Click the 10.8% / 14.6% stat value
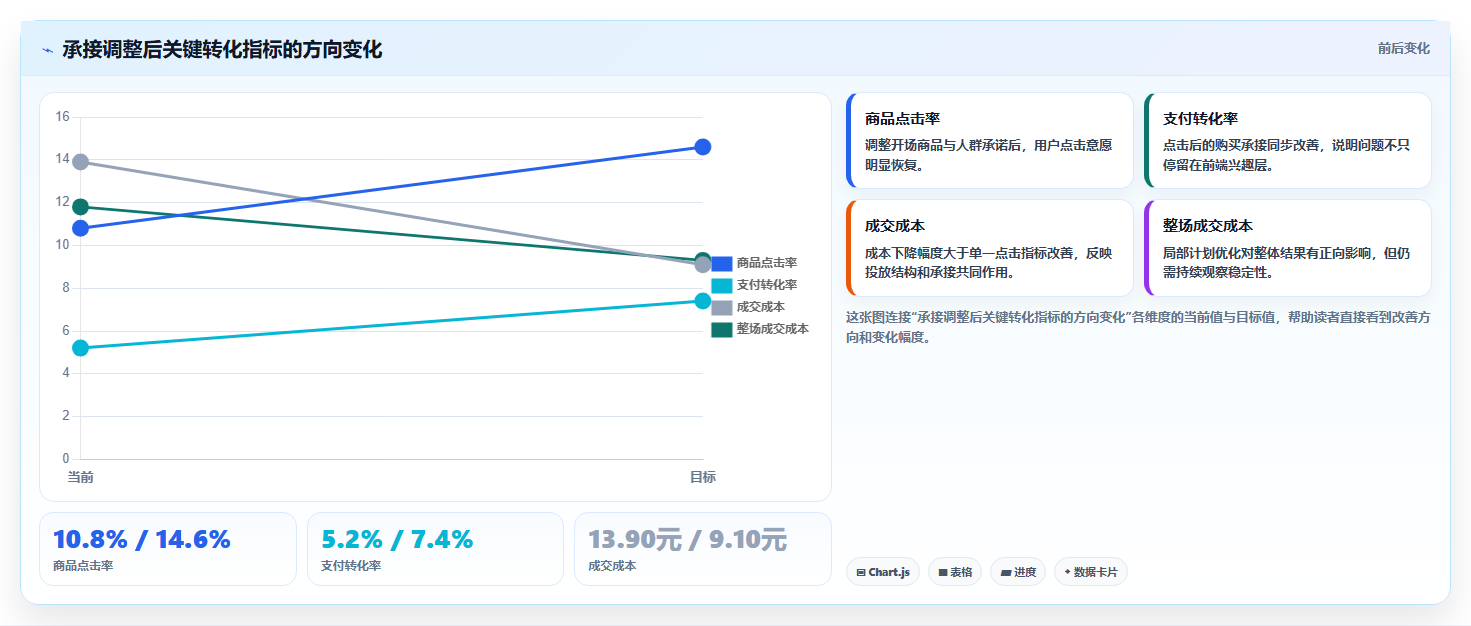Screen dimensions: 1471x626 (x=142, y=540)
